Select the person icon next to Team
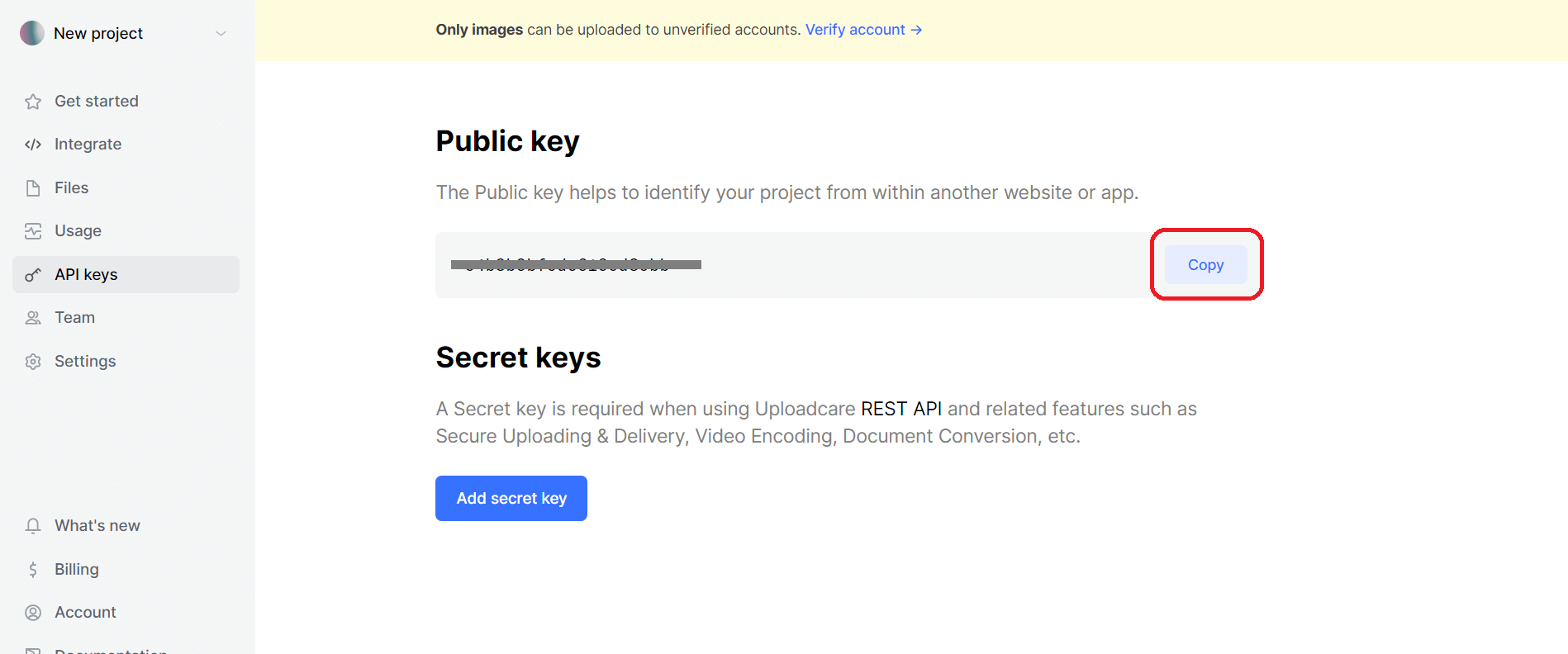 tap(33, 317)
